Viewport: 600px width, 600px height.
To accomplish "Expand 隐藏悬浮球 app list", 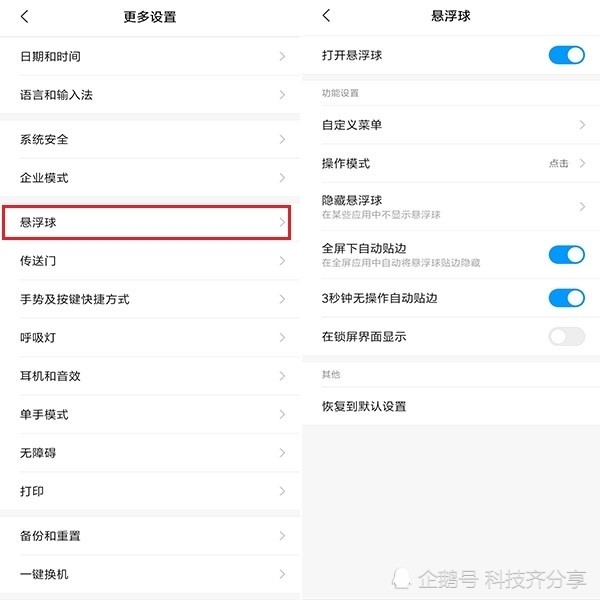I will point(452,207).
